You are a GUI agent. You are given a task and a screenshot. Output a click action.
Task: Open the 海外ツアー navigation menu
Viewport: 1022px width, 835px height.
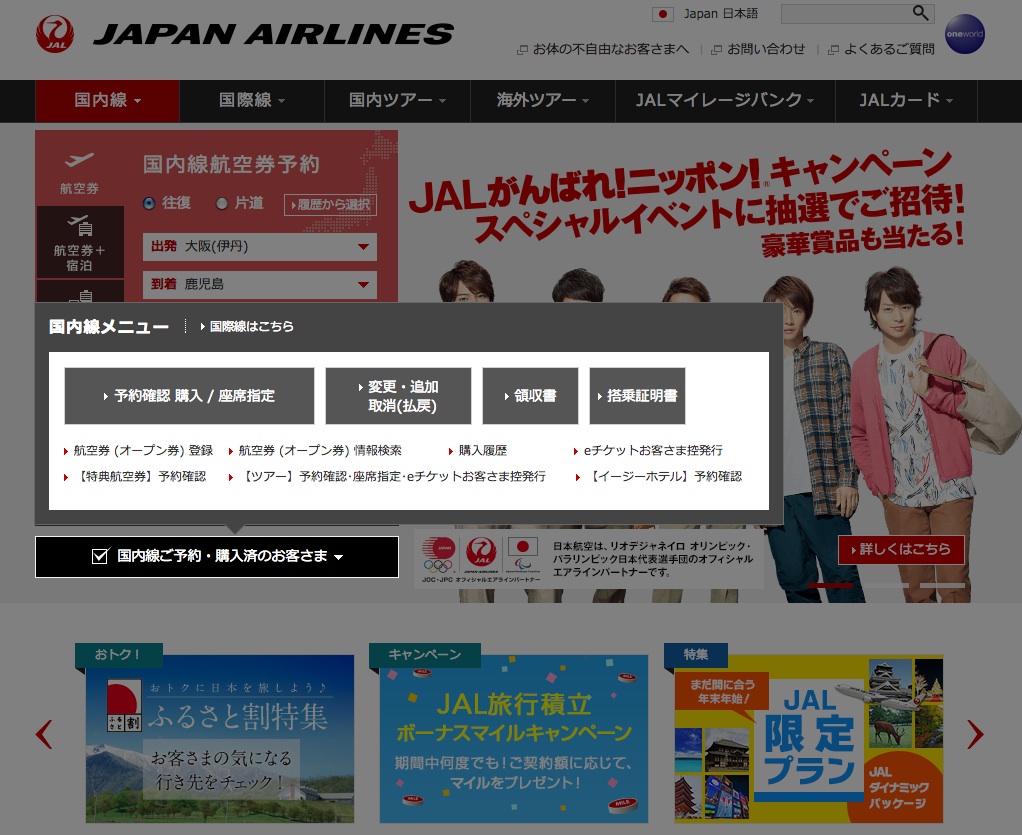tap(542, 100)
